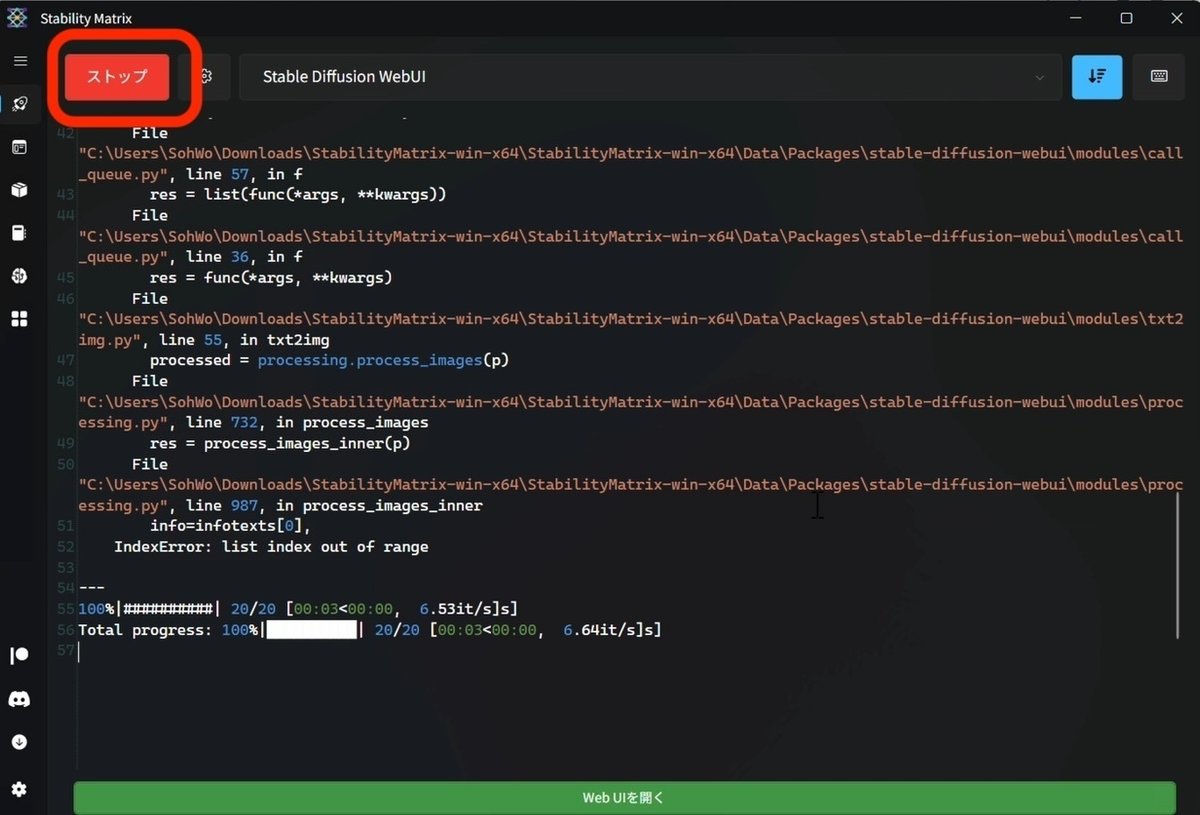
Task: Click the res = process_images_inner(p) line
Action: click(280, 443)
